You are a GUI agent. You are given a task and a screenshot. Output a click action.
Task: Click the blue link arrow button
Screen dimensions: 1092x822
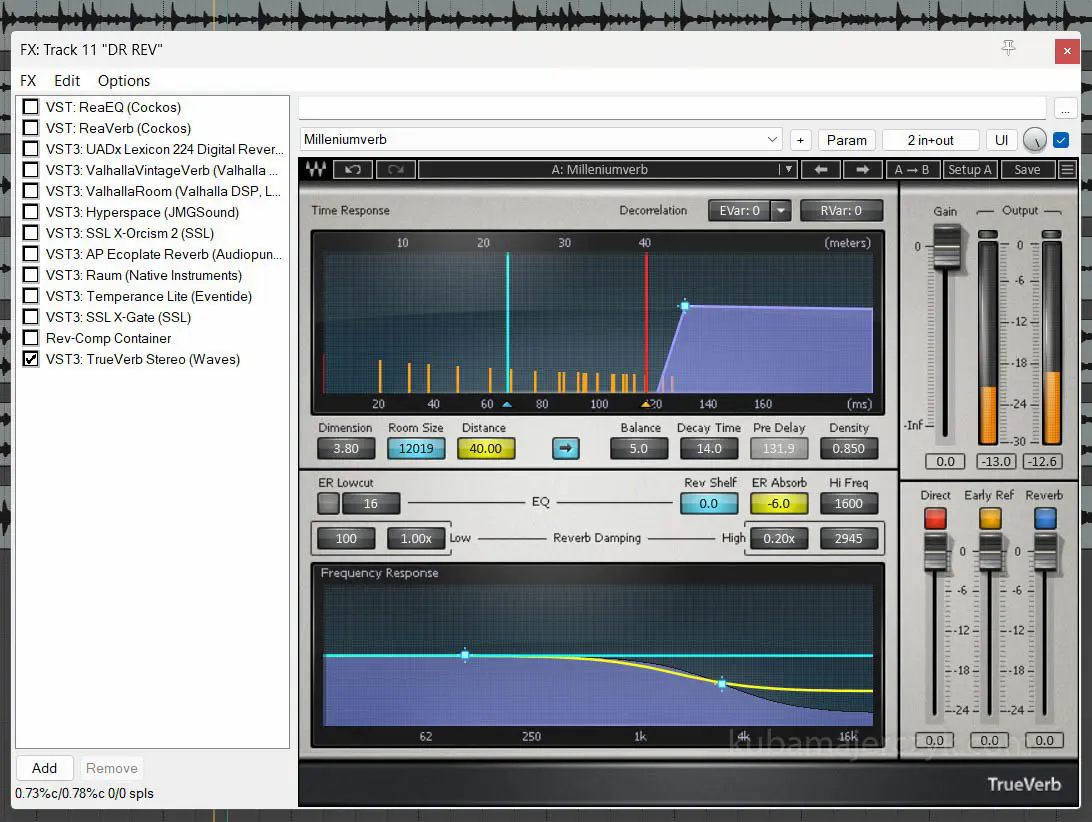click(x=566, y=449)
